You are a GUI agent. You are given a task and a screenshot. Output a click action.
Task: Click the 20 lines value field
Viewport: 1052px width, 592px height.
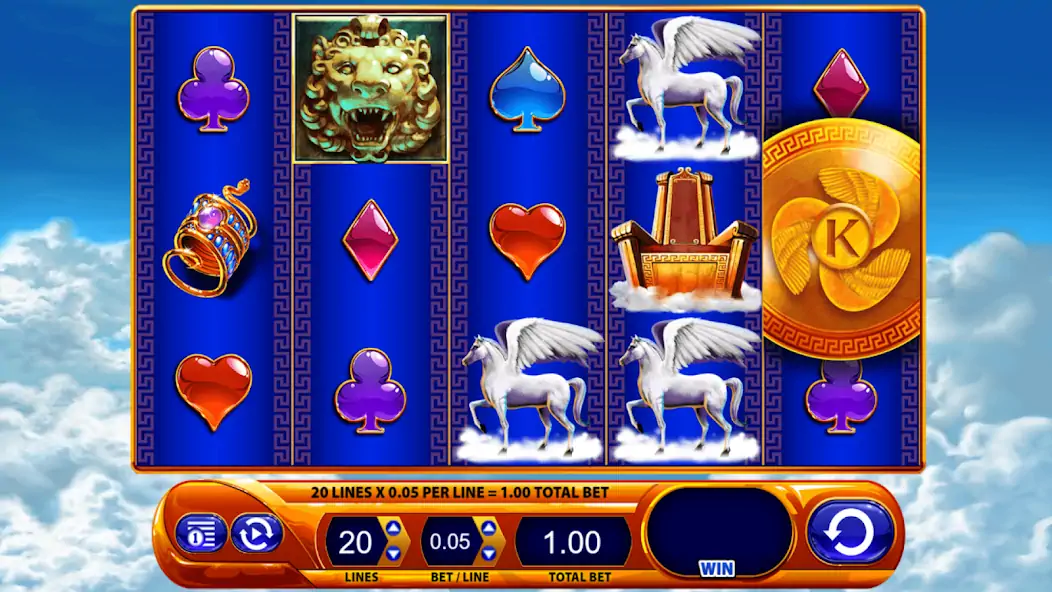(355, 542)
